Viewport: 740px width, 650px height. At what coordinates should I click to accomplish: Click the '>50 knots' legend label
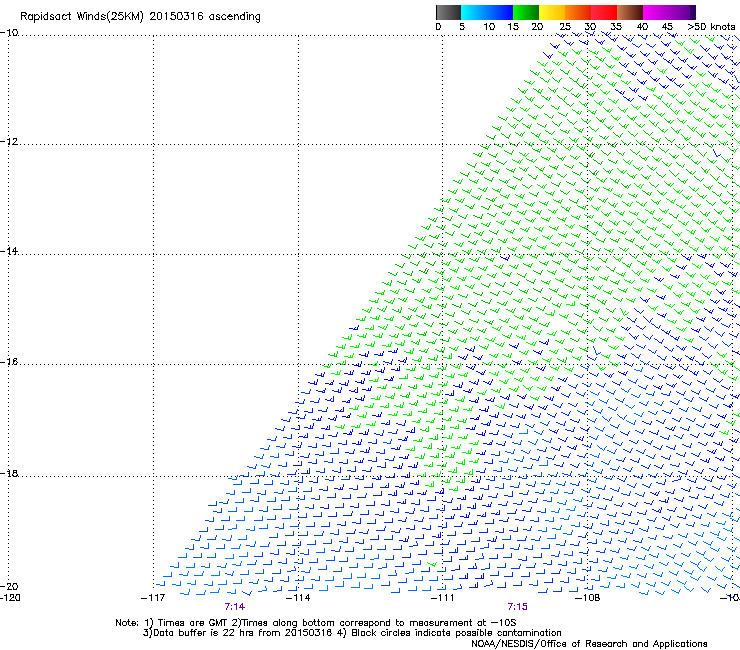point(711,27)
